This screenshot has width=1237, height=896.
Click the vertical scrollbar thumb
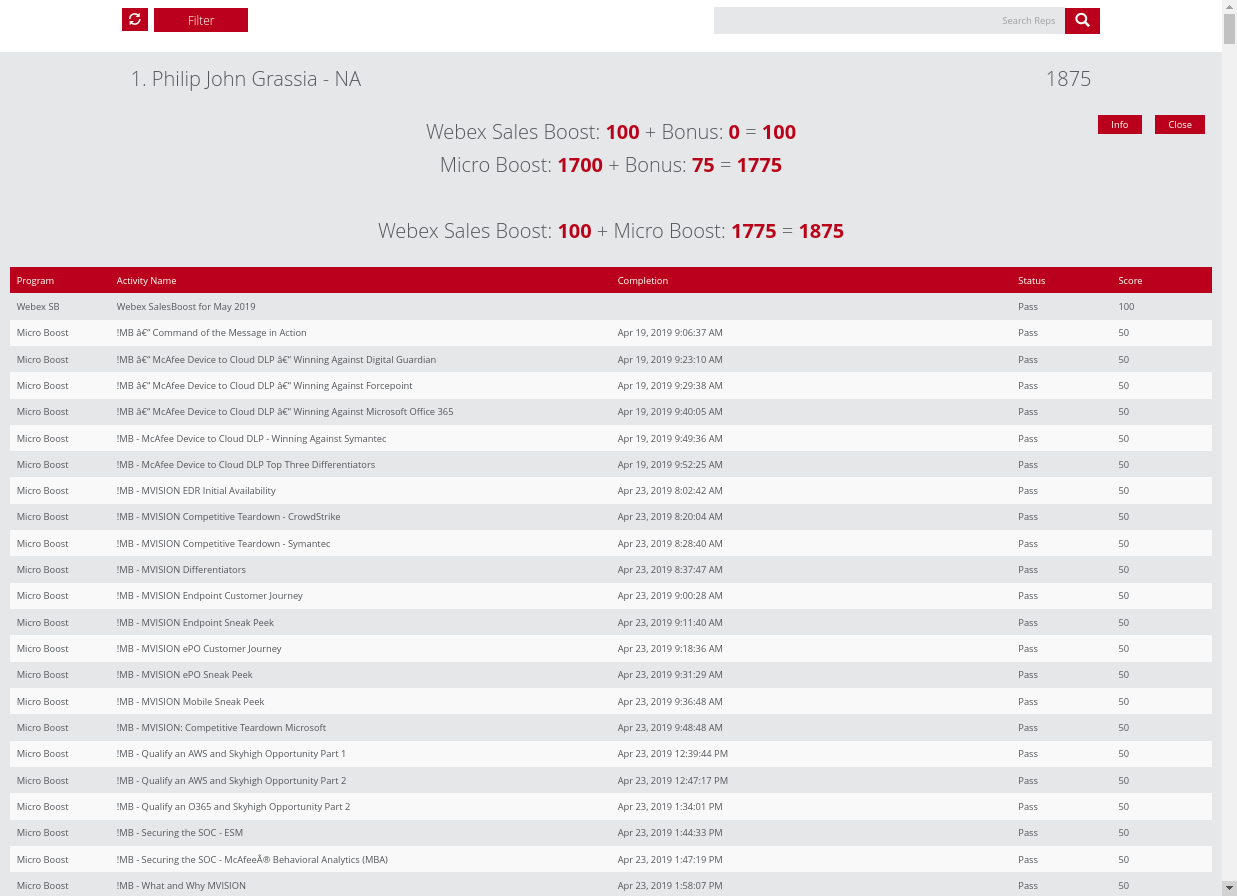coord(1229,30)
